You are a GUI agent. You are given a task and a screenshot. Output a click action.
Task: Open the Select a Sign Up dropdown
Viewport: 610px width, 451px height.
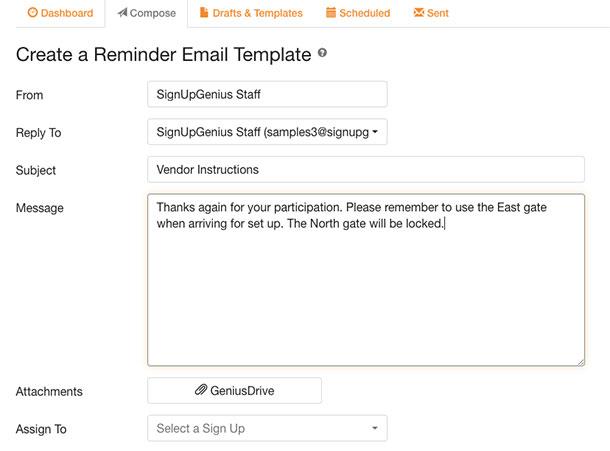267,428
